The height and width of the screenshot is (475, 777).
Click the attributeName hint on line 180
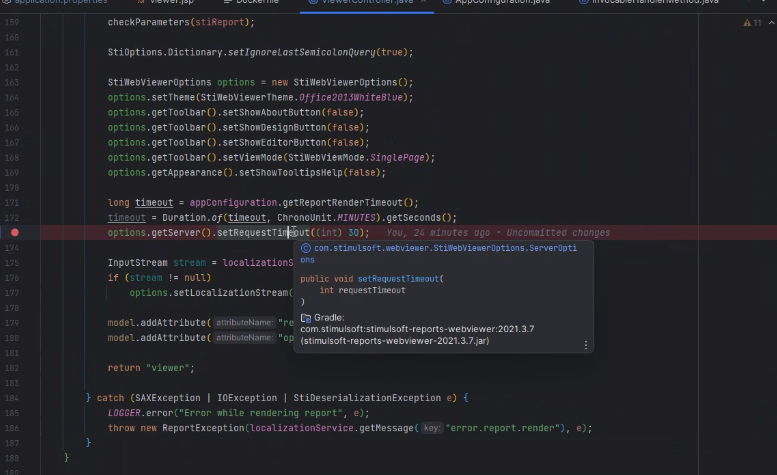(x=244, y=338)
